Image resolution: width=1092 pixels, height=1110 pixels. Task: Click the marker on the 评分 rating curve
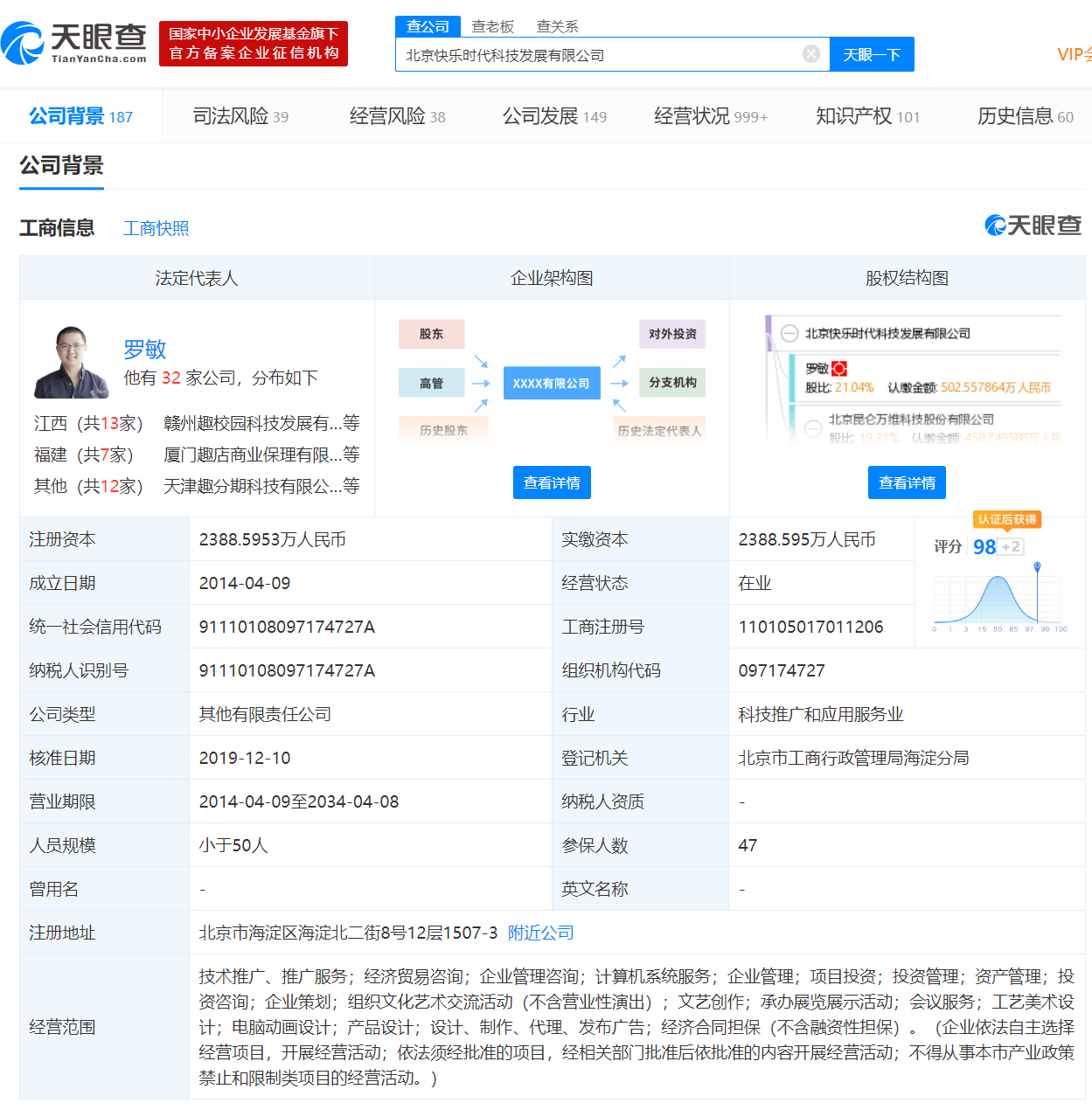tap(1037, 565)
